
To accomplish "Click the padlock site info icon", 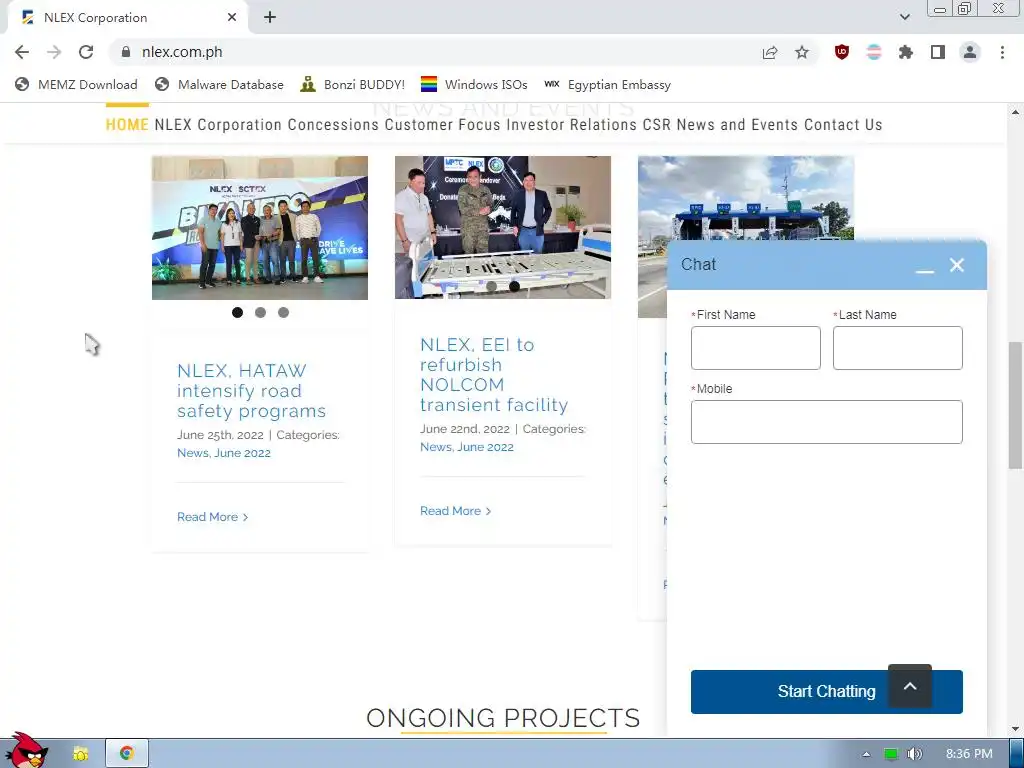I will pyautogui.click(x=126, y=52).
